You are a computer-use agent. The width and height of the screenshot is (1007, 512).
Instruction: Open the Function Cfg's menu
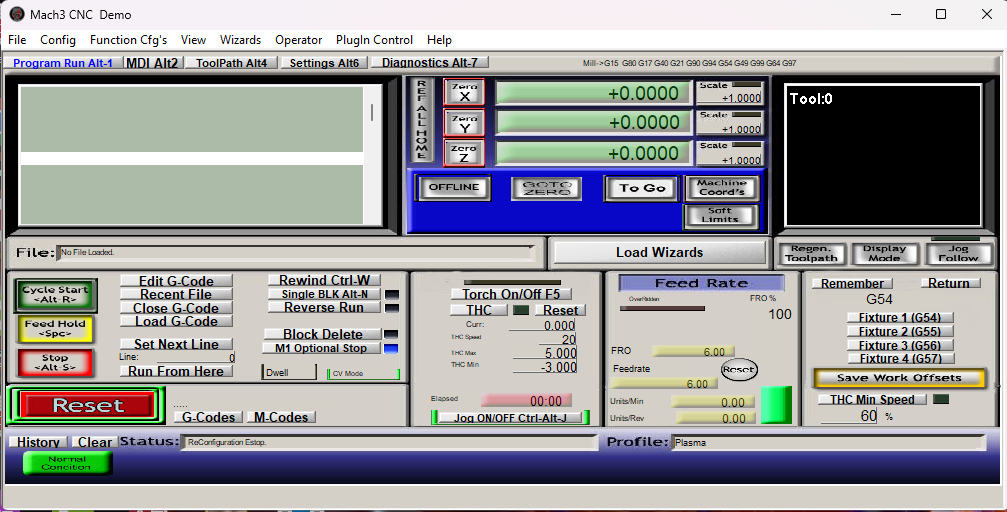128,40
